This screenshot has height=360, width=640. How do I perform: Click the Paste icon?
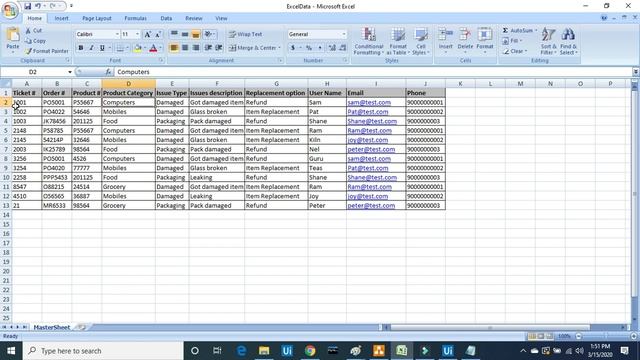point(13,35)
